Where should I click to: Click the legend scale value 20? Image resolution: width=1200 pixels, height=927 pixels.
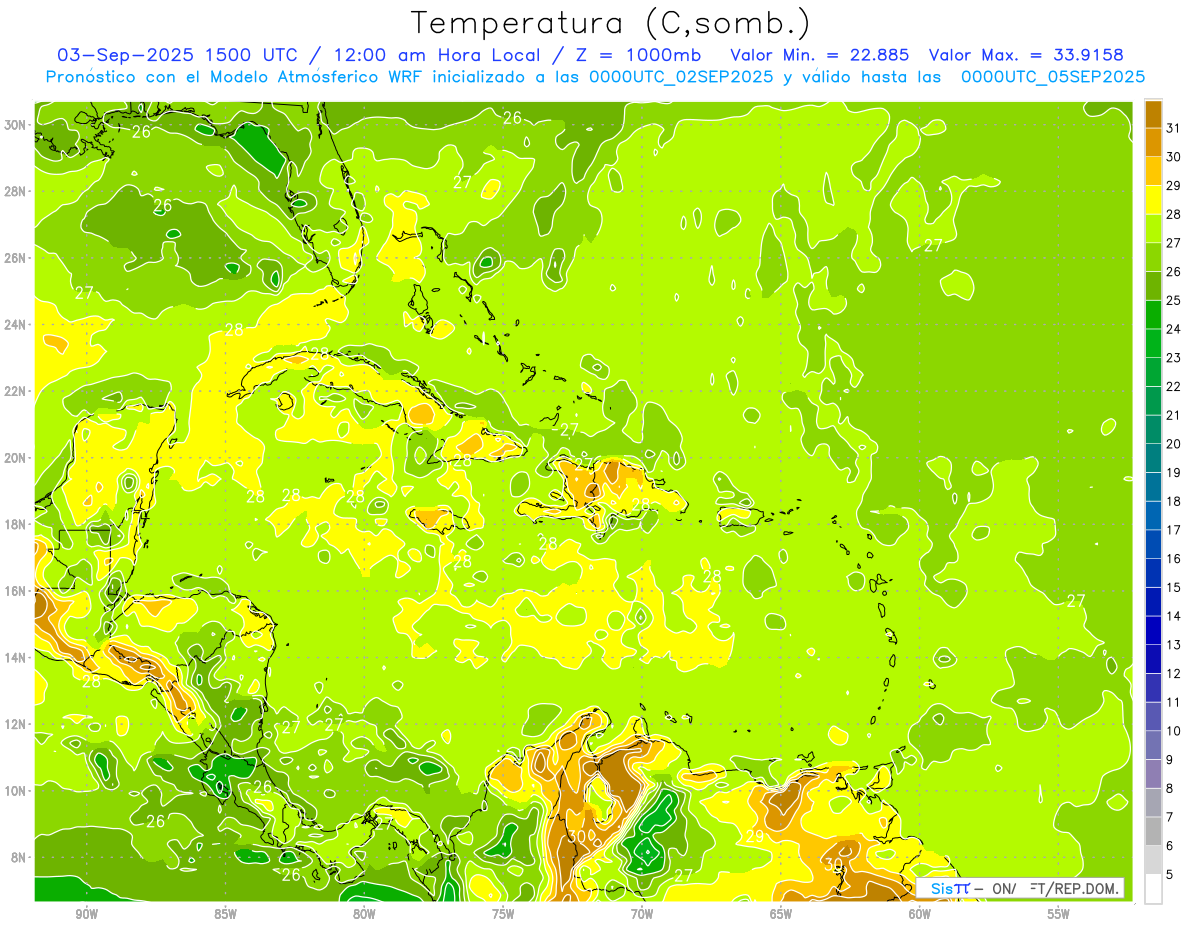pos(1173,444)
